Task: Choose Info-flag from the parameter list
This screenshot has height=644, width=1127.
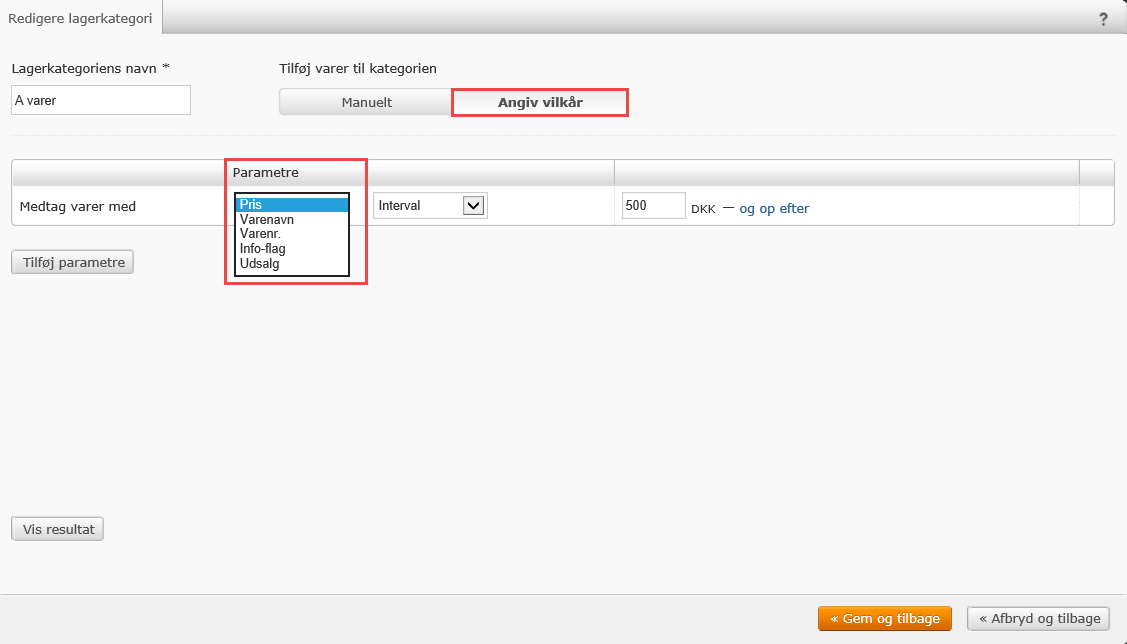Action: 292,249
